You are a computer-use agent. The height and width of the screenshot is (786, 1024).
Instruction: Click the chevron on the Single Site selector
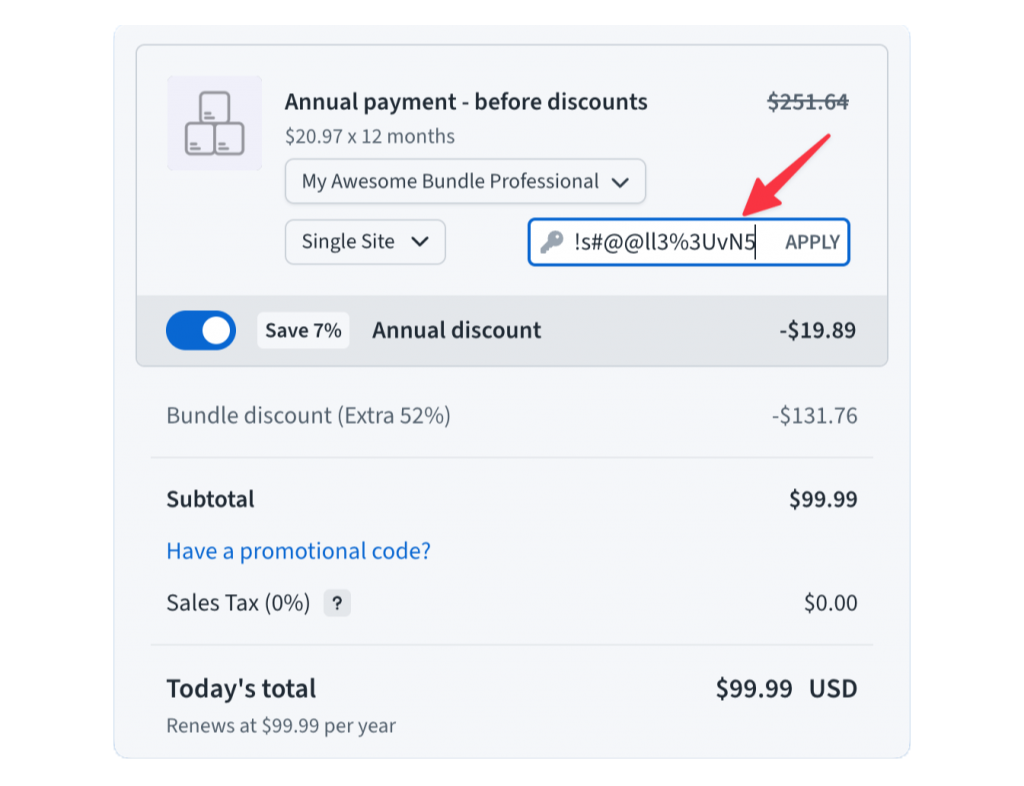(x=420, y=241)
